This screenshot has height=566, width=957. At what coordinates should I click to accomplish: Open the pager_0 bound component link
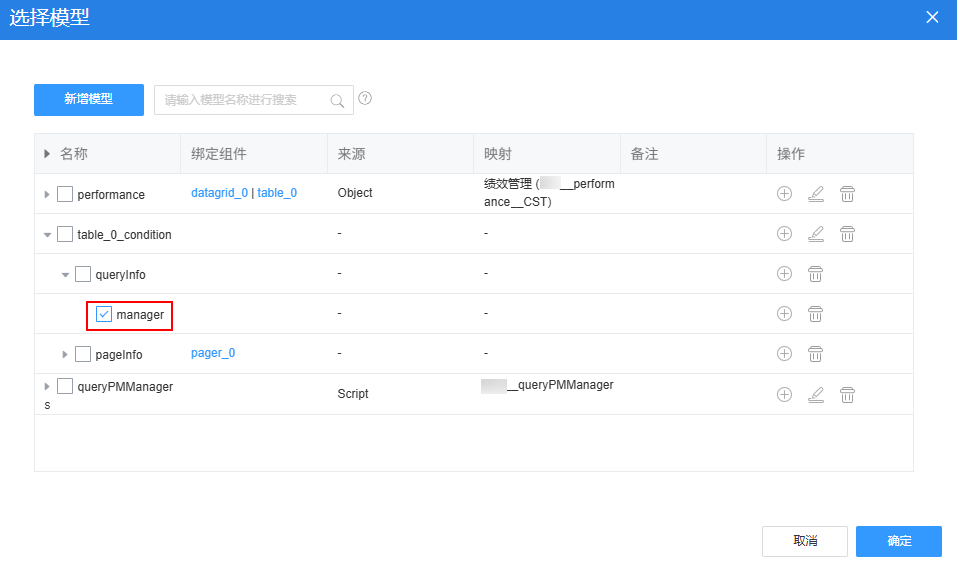pyautogui.click(x=213, y=353)
